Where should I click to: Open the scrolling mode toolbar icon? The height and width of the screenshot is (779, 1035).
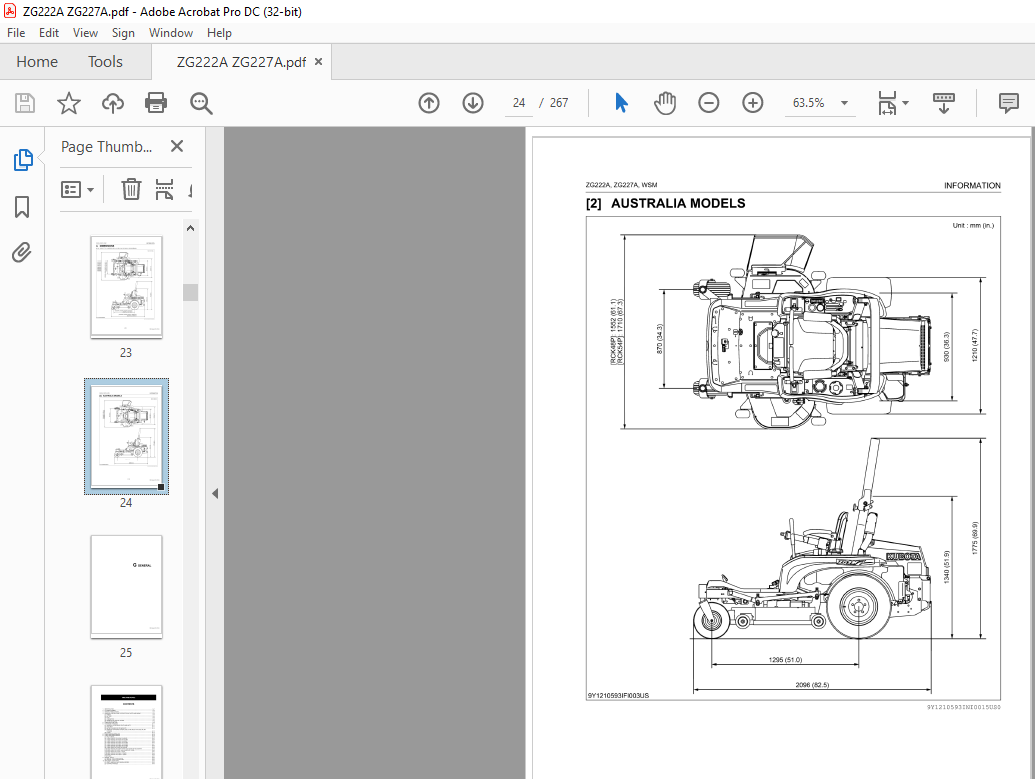944,103
